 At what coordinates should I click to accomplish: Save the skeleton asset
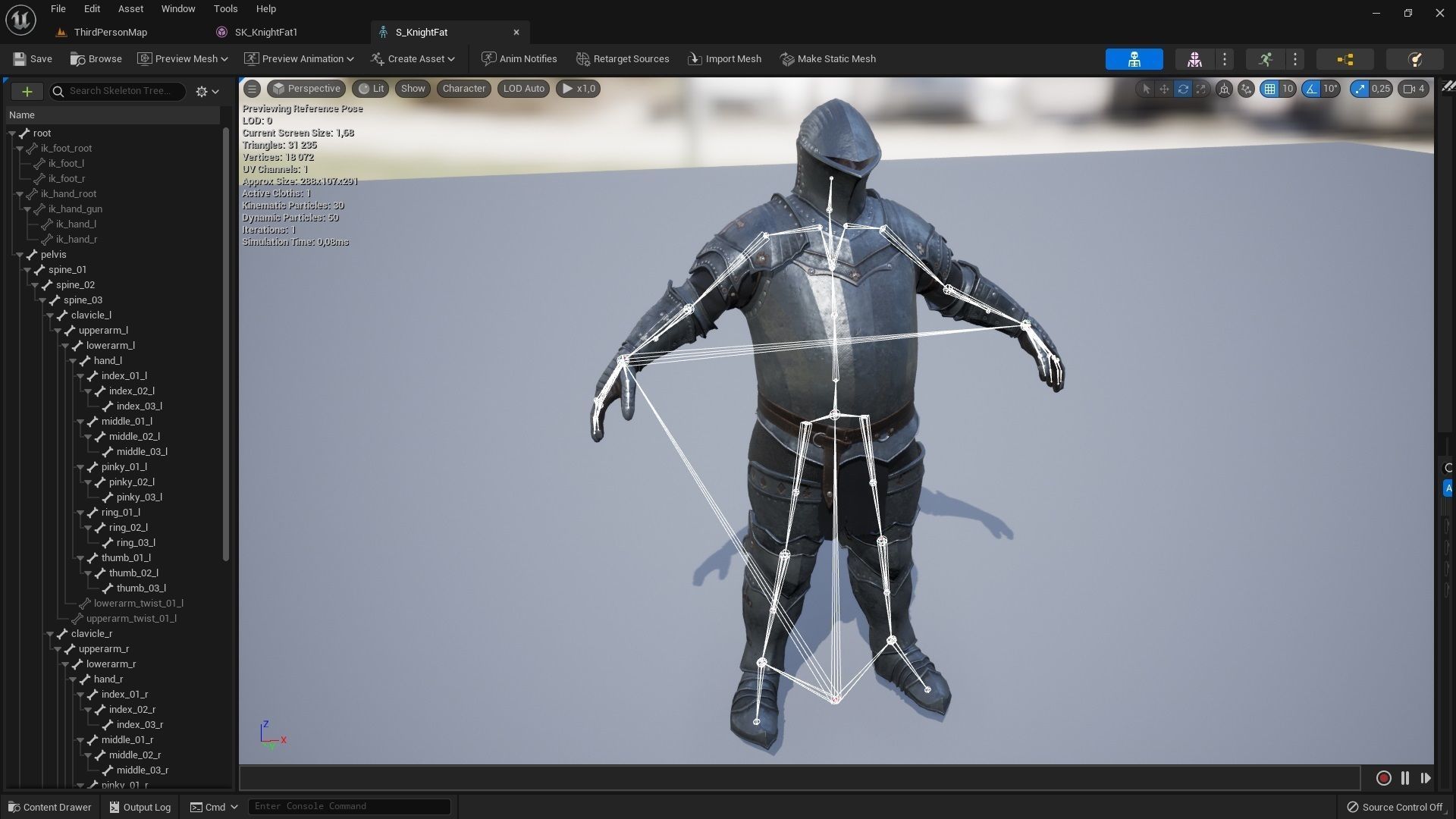pyautogui.click(x=33, y=59)
